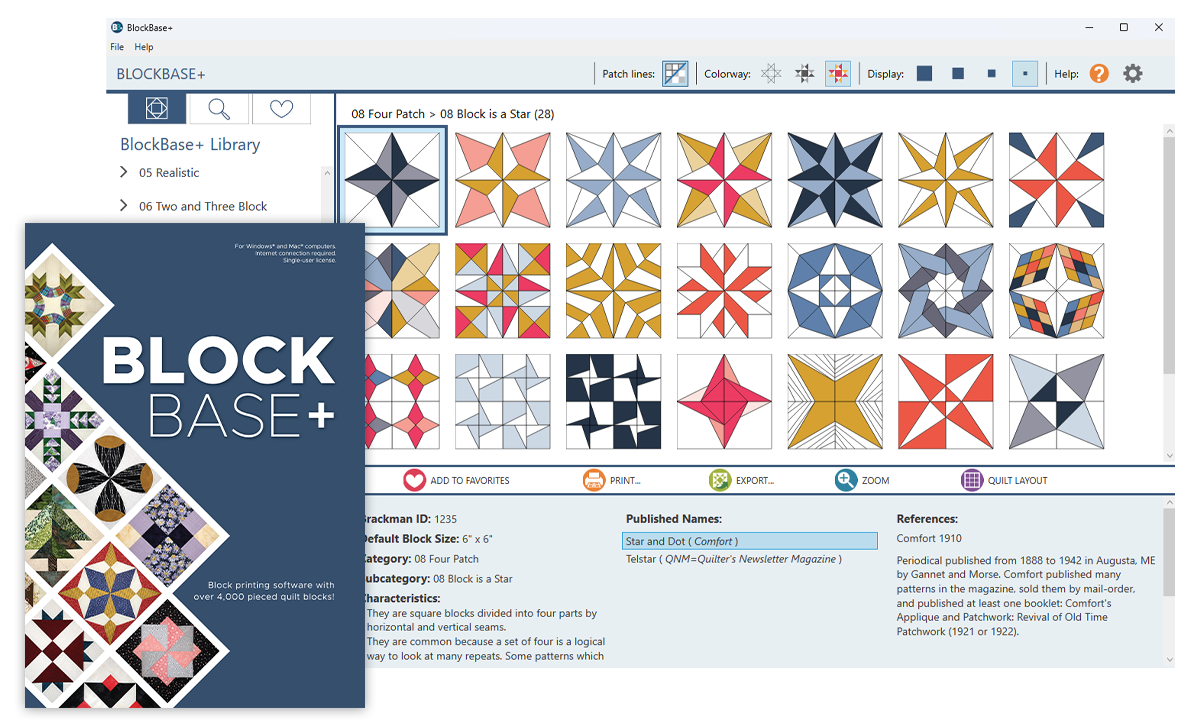Image resolution: width=1200 pixels, height=725 pixels.
Task: Click the References panel scrollbar
Action: pyautogui.click(x=1169, y=553)
